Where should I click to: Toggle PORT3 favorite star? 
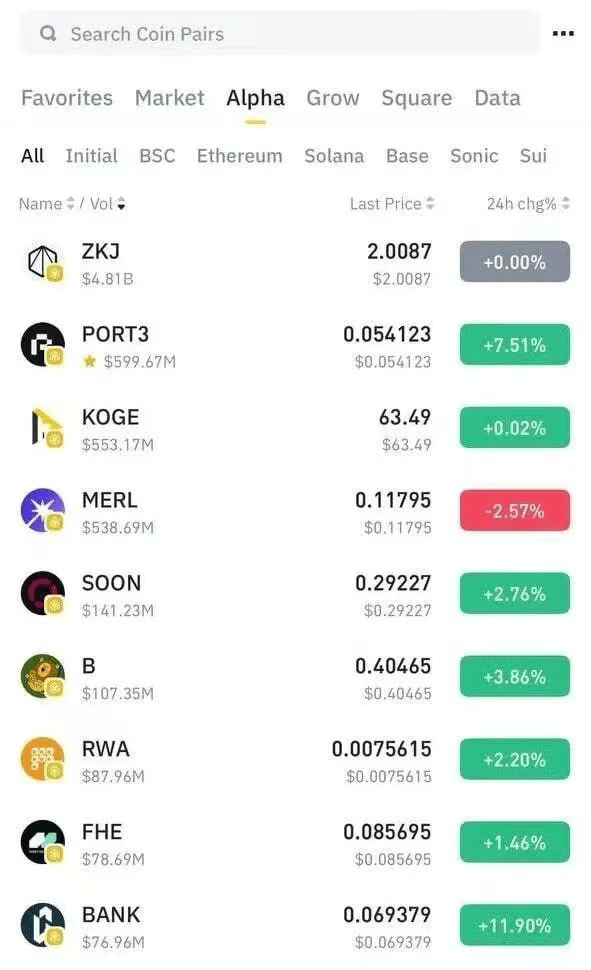pyautogui.click(x=90, y=361)
